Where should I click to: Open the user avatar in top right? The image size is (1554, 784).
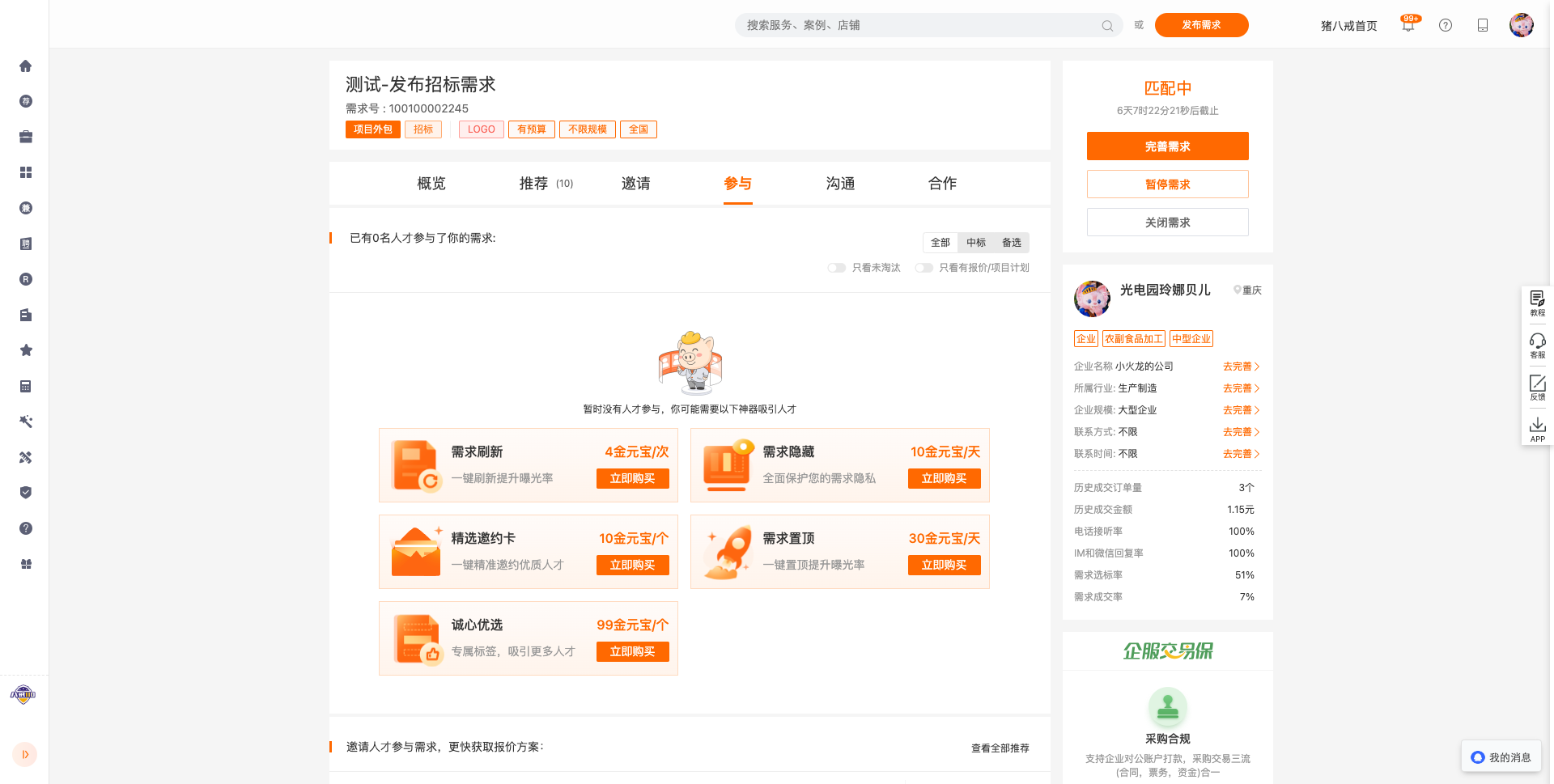tap(1522, 25)
